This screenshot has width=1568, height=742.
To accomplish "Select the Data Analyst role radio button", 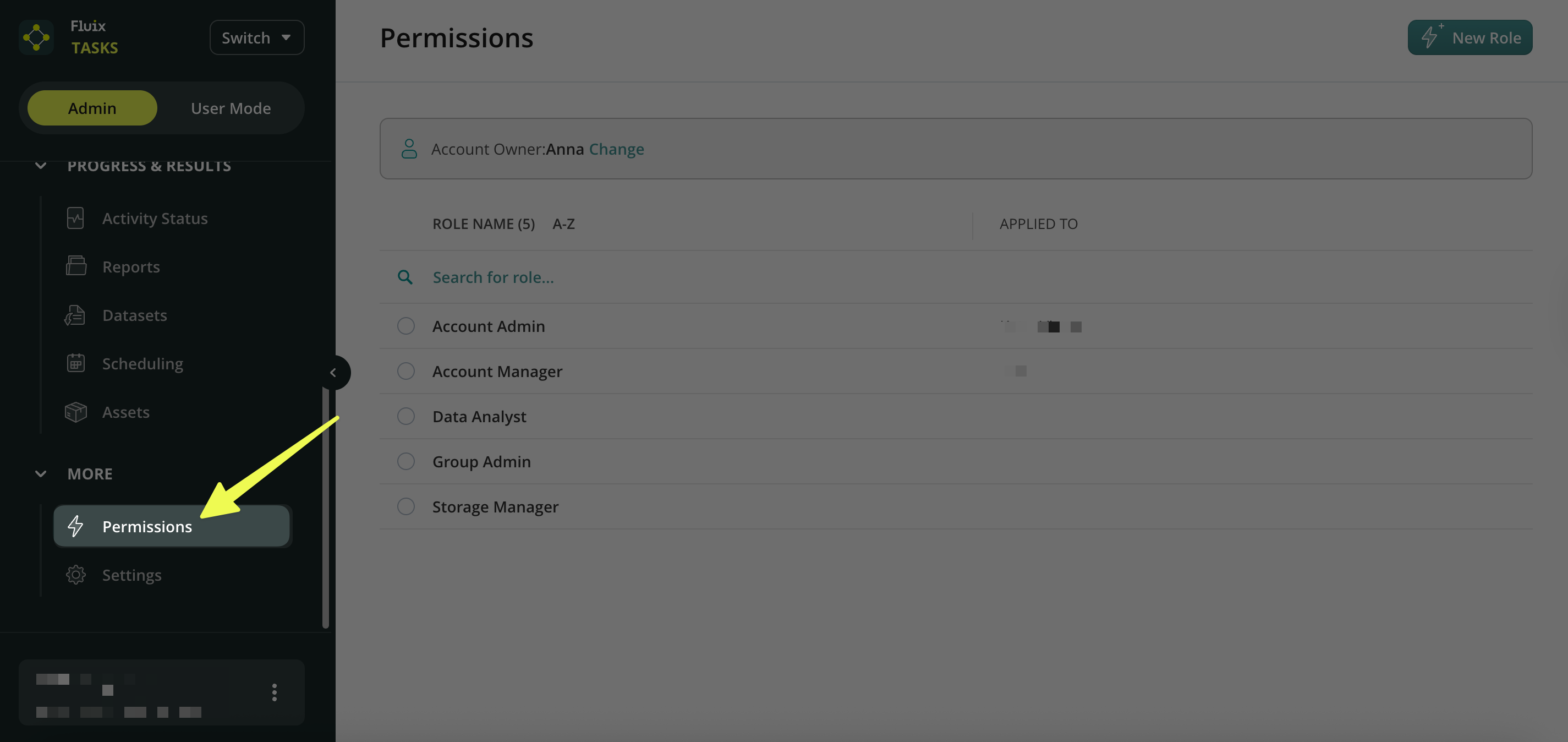I will [x=405, y=416].
